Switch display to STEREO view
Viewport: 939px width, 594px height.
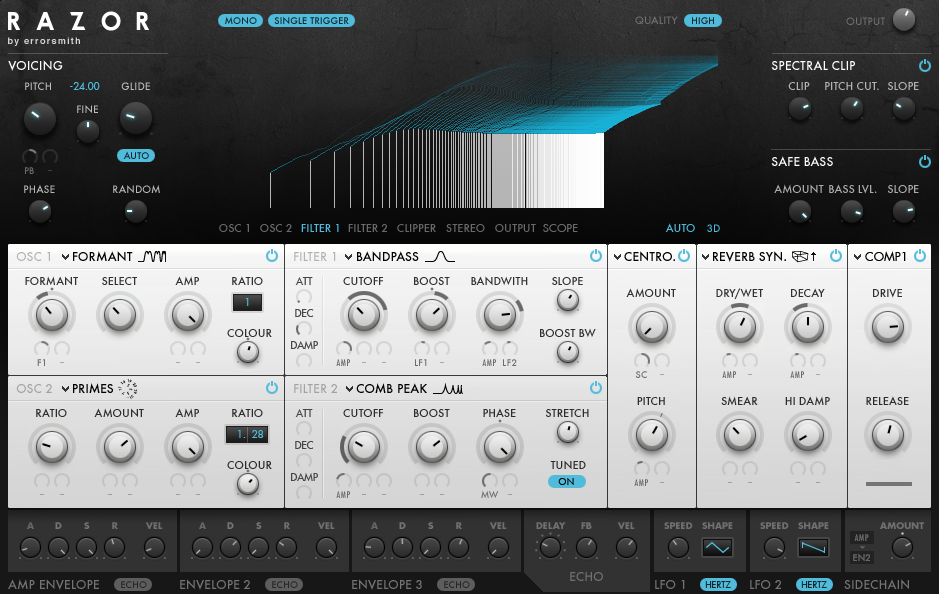coord(465,228)
